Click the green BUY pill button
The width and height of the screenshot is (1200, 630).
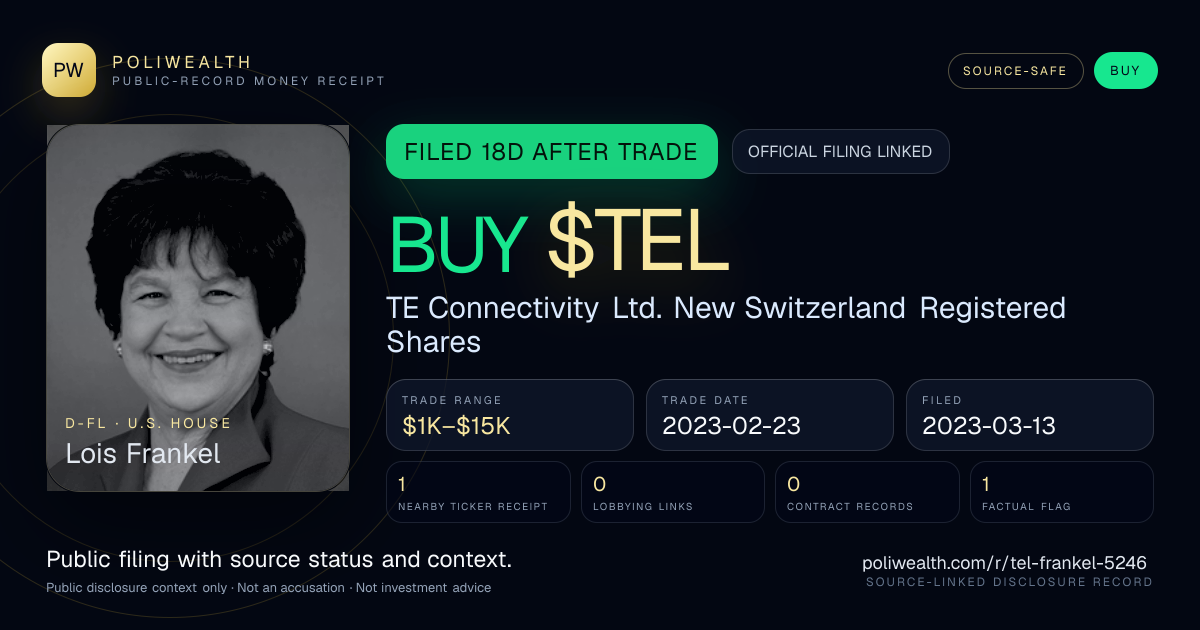pos(1125,71)
